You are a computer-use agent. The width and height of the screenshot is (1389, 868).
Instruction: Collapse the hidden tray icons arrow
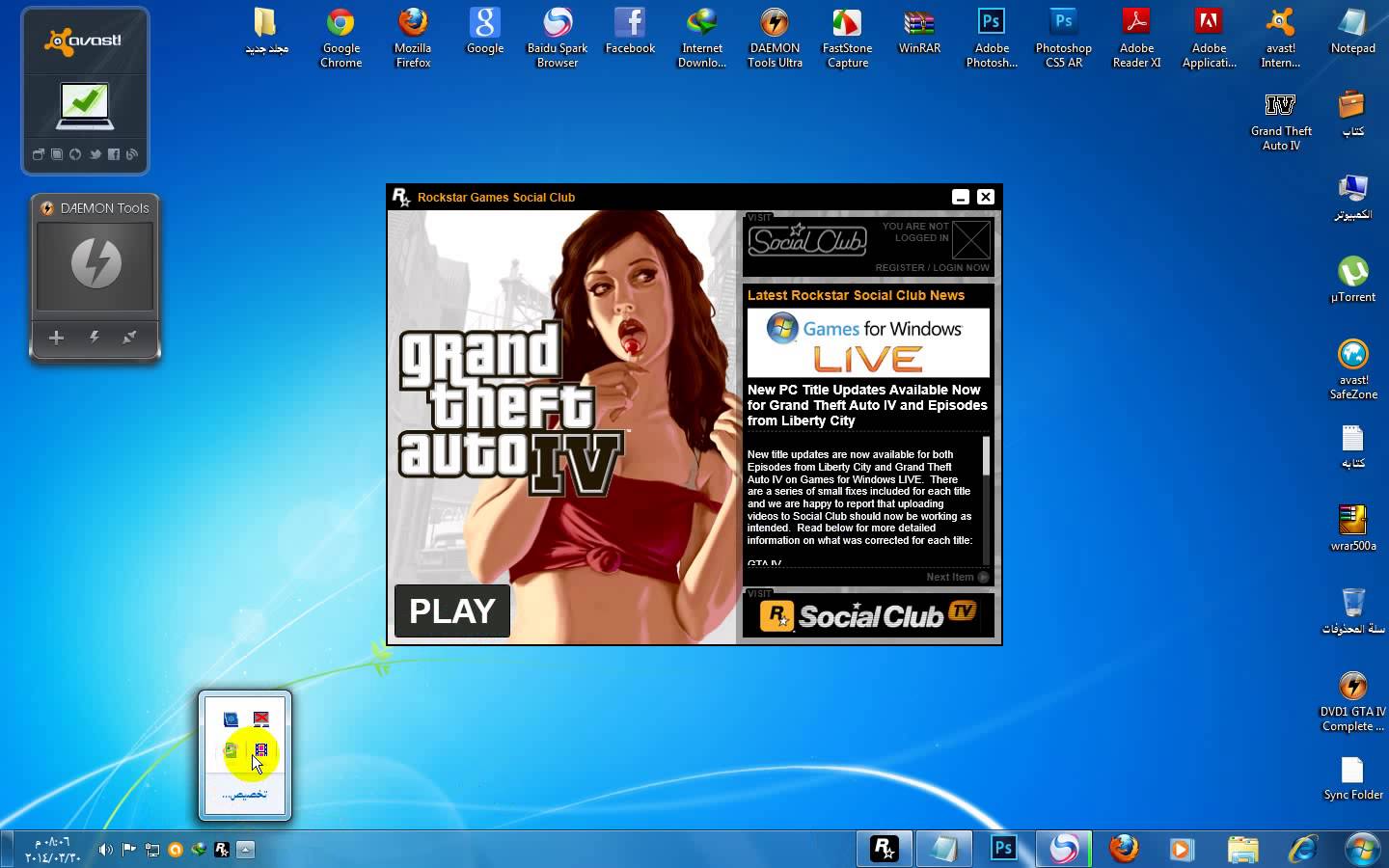[x=245, y=850]
